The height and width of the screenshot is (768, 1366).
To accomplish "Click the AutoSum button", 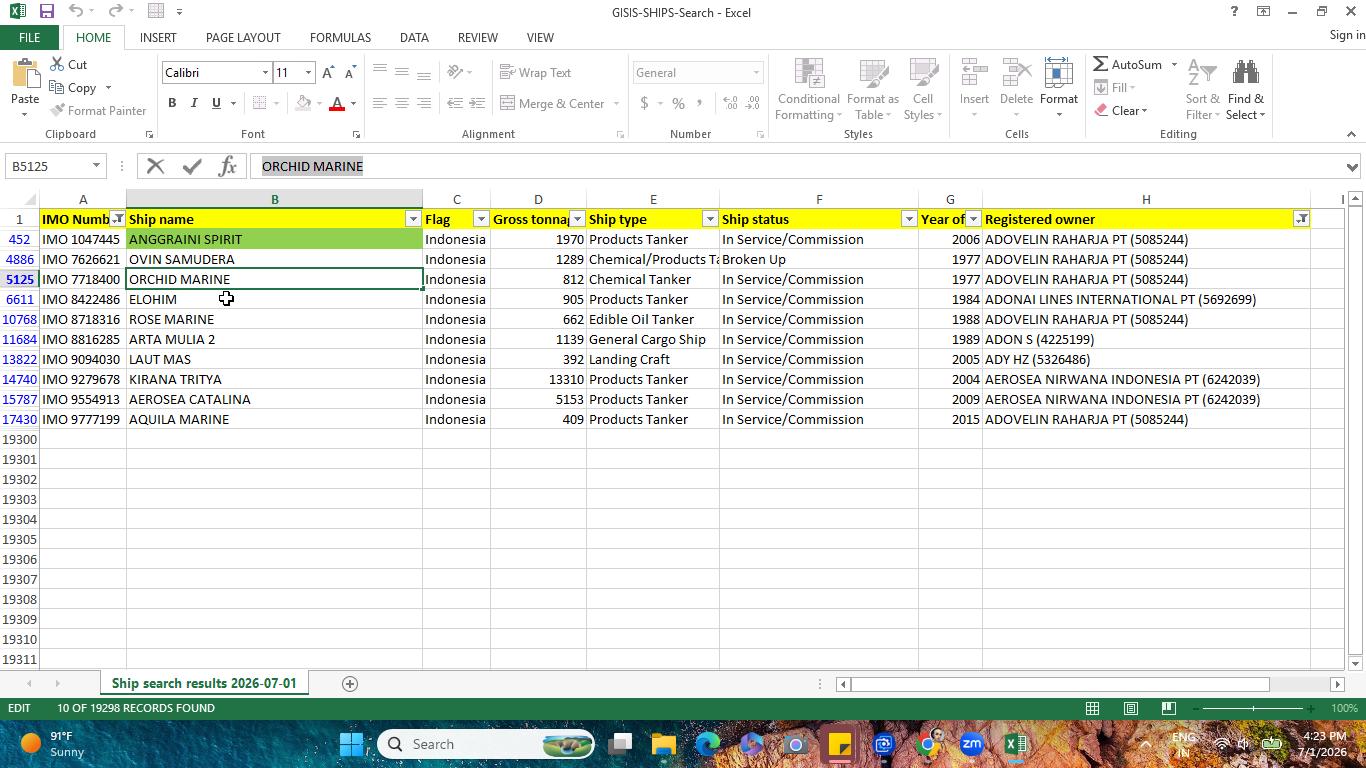I will (x=1128, y=65).
